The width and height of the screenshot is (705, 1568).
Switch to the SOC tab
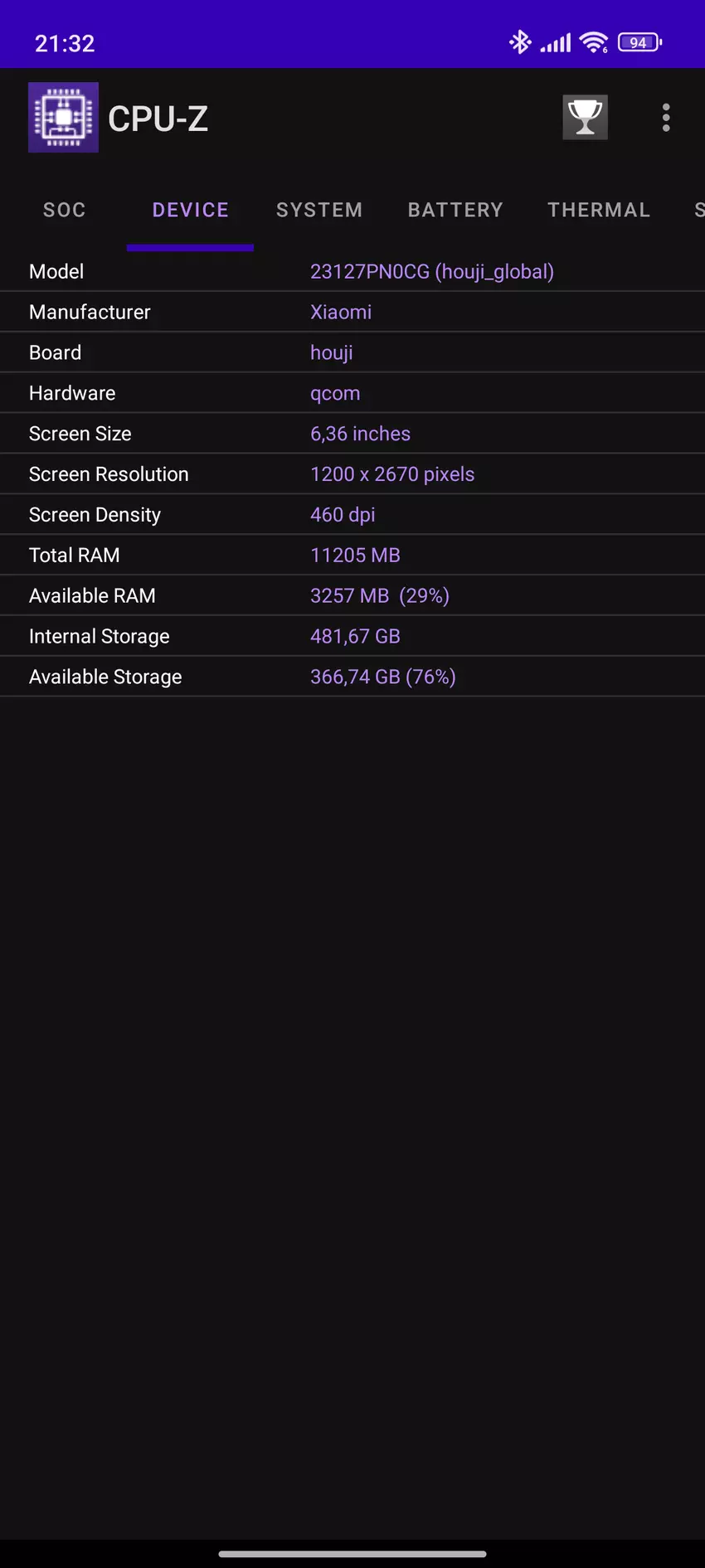65,211
